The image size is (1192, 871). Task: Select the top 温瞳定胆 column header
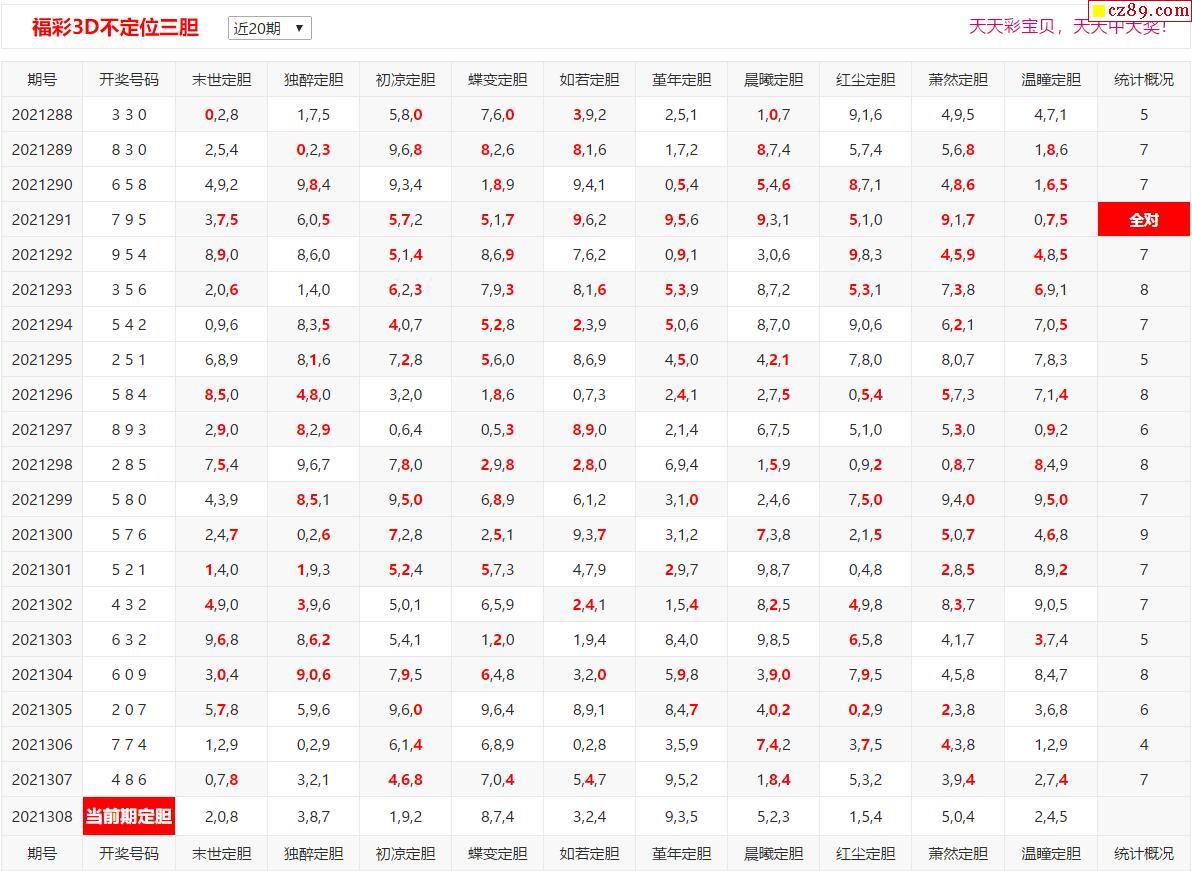(x=1050, y=80)
